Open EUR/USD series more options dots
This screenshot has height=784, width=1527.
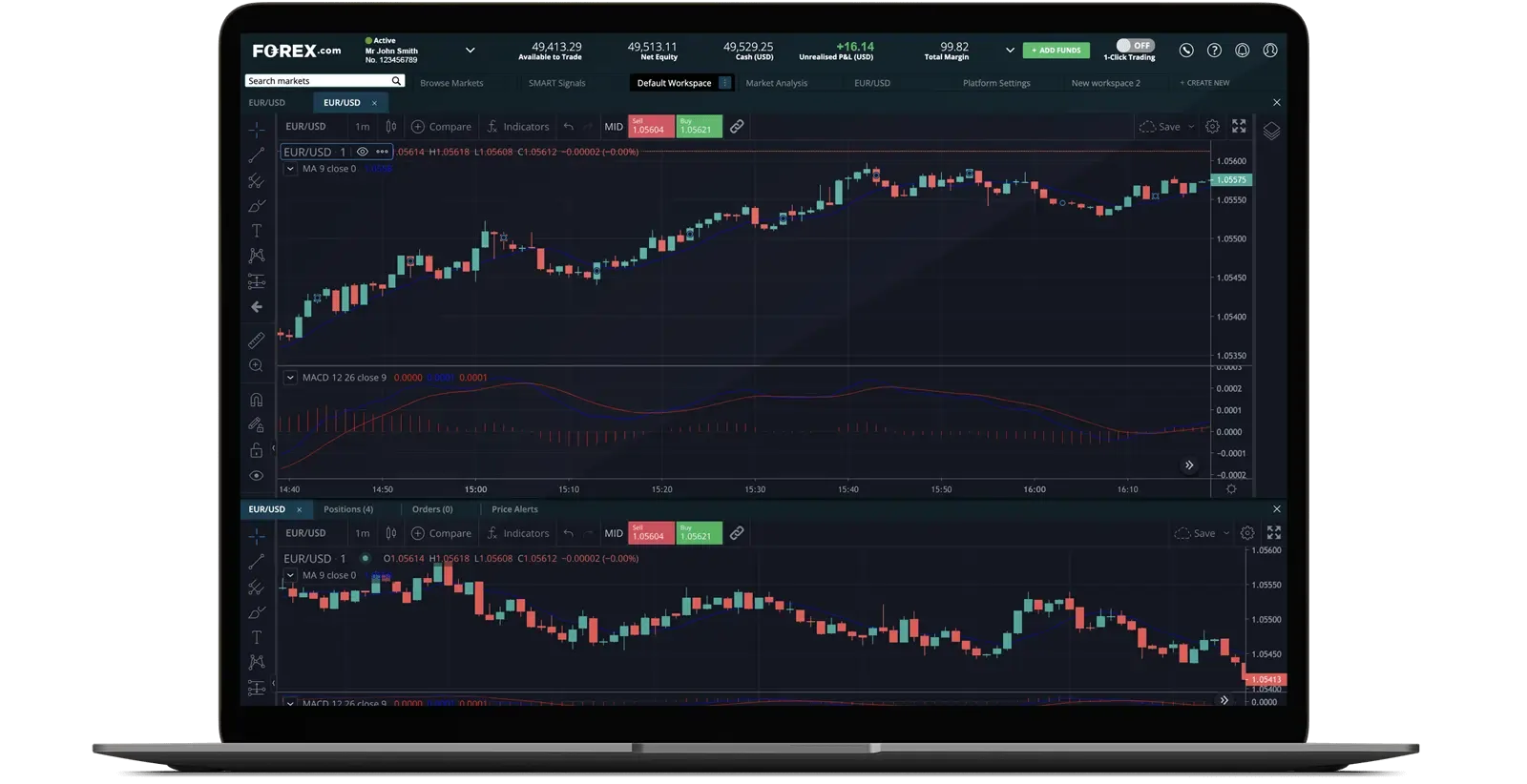(x=382, y=152)
